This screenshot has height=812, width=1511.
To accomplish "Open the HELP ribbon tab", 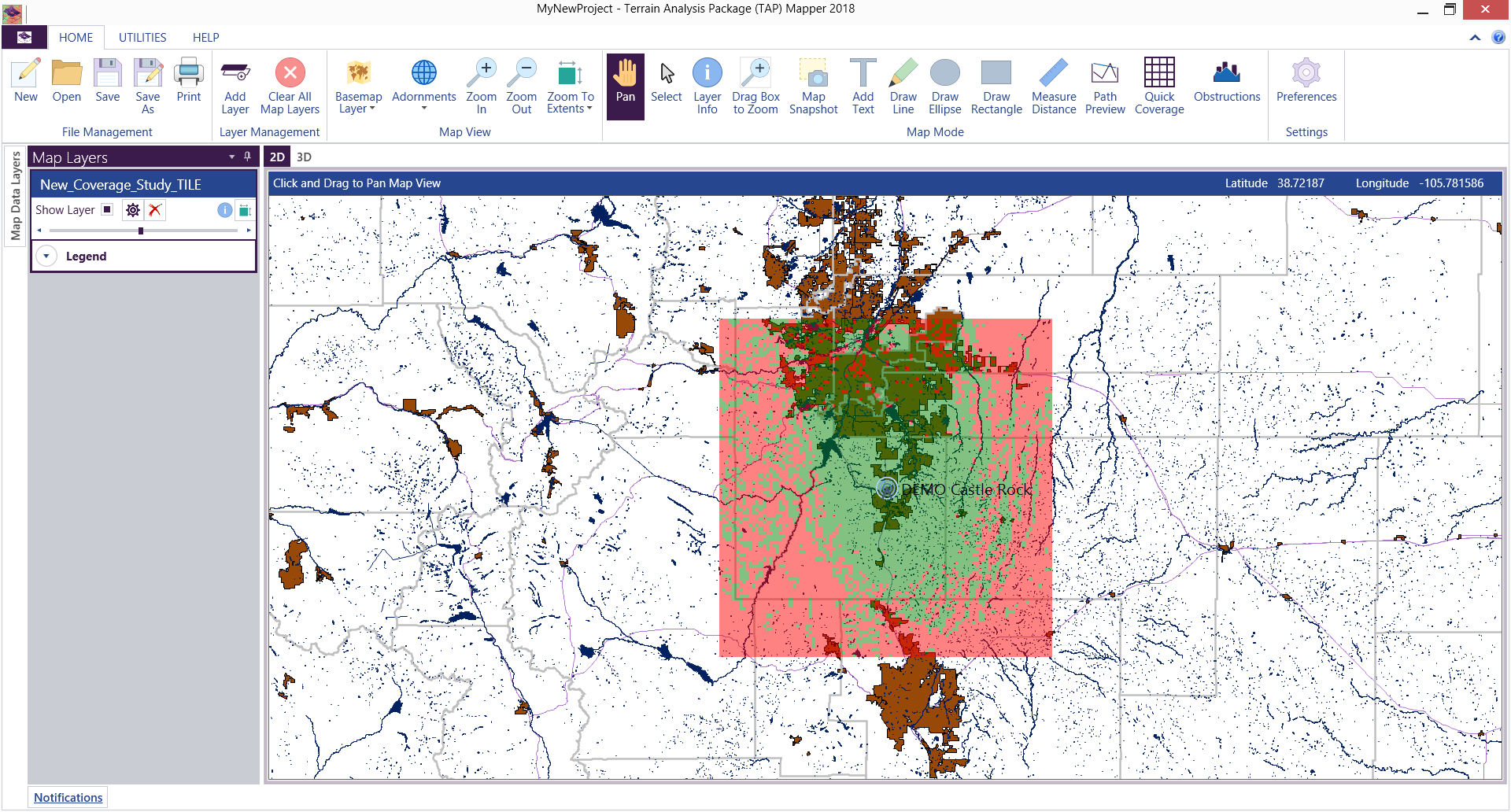I will [205, 37].
